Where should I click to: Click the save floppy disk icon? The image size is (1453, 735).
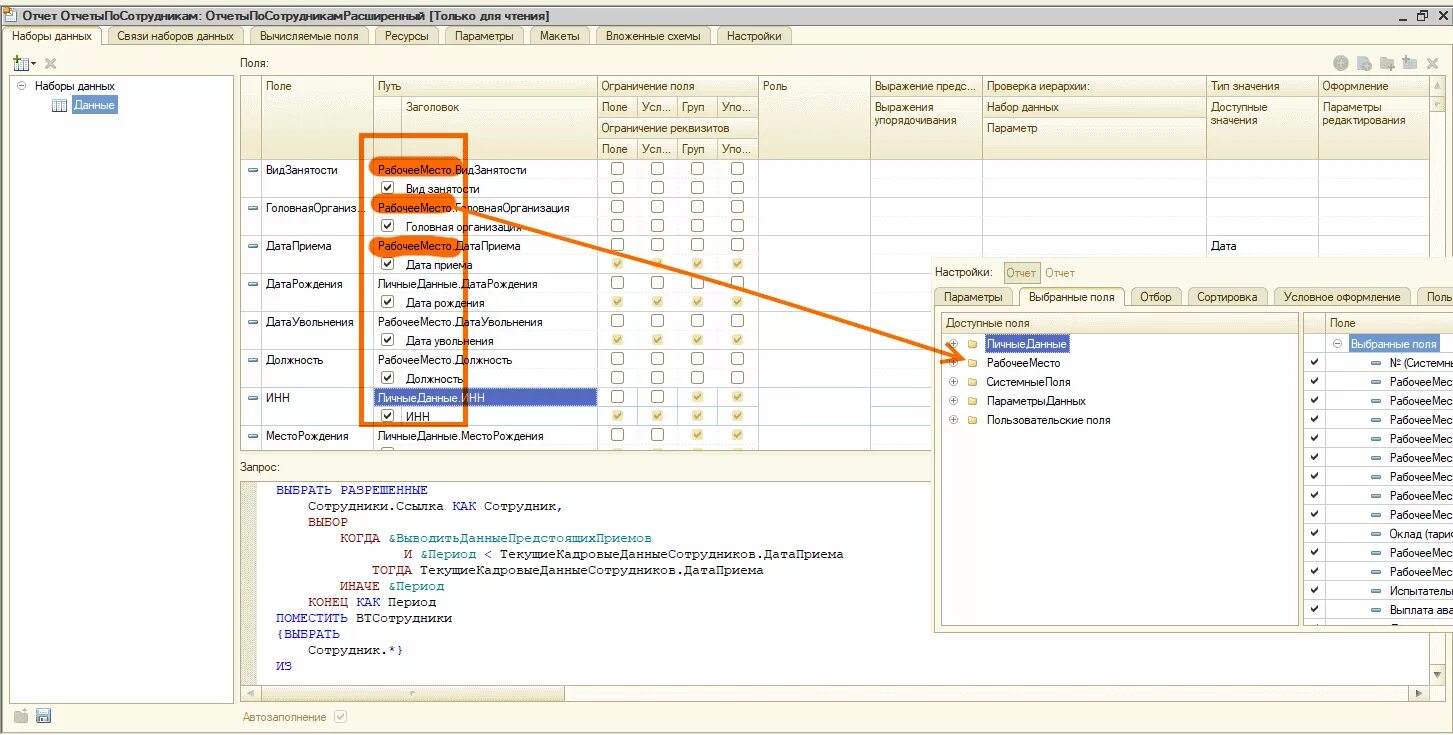pyautogui.click(x=43, y=716)
